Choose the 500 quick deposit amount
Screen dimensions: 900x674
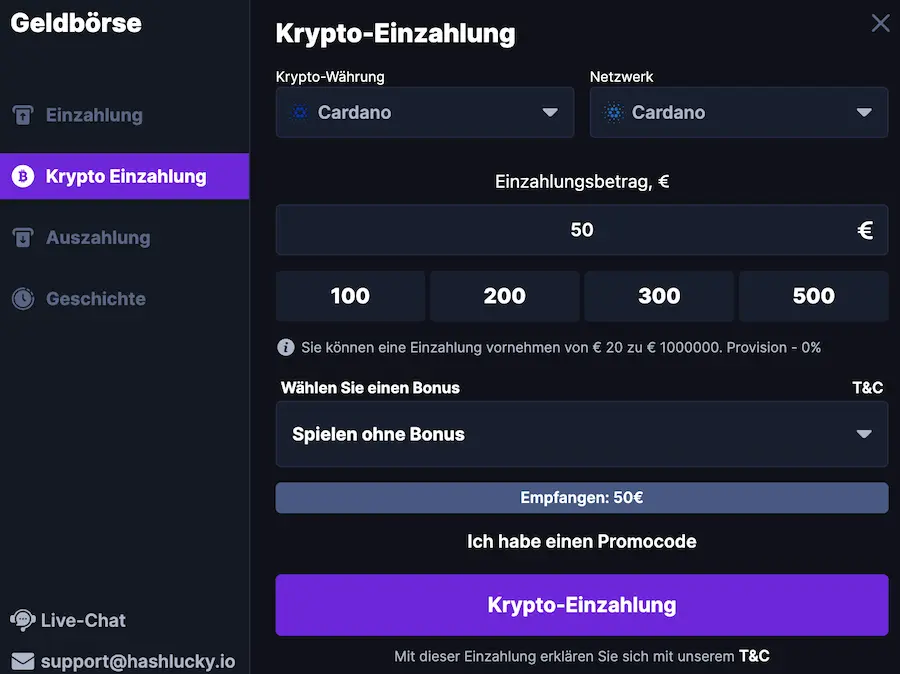point(813,296)
